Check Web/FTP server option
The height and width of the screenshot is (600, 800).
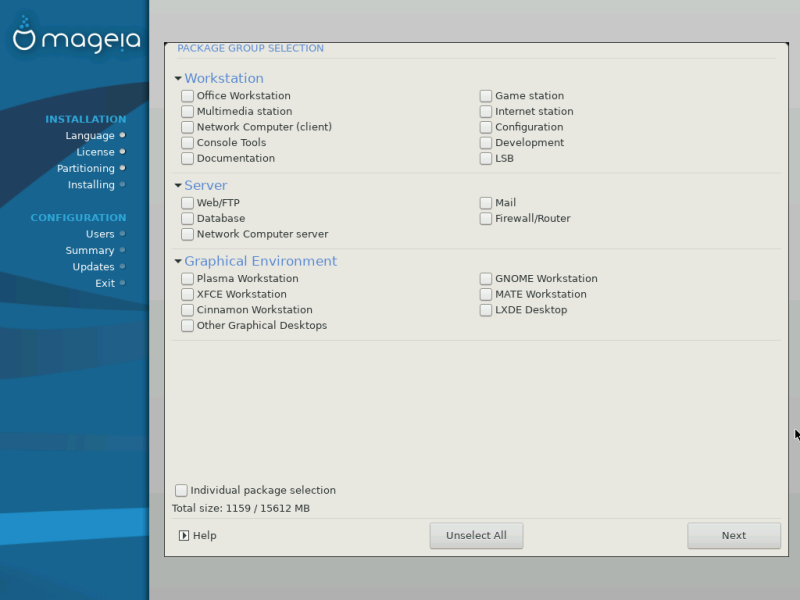(187, 203)
